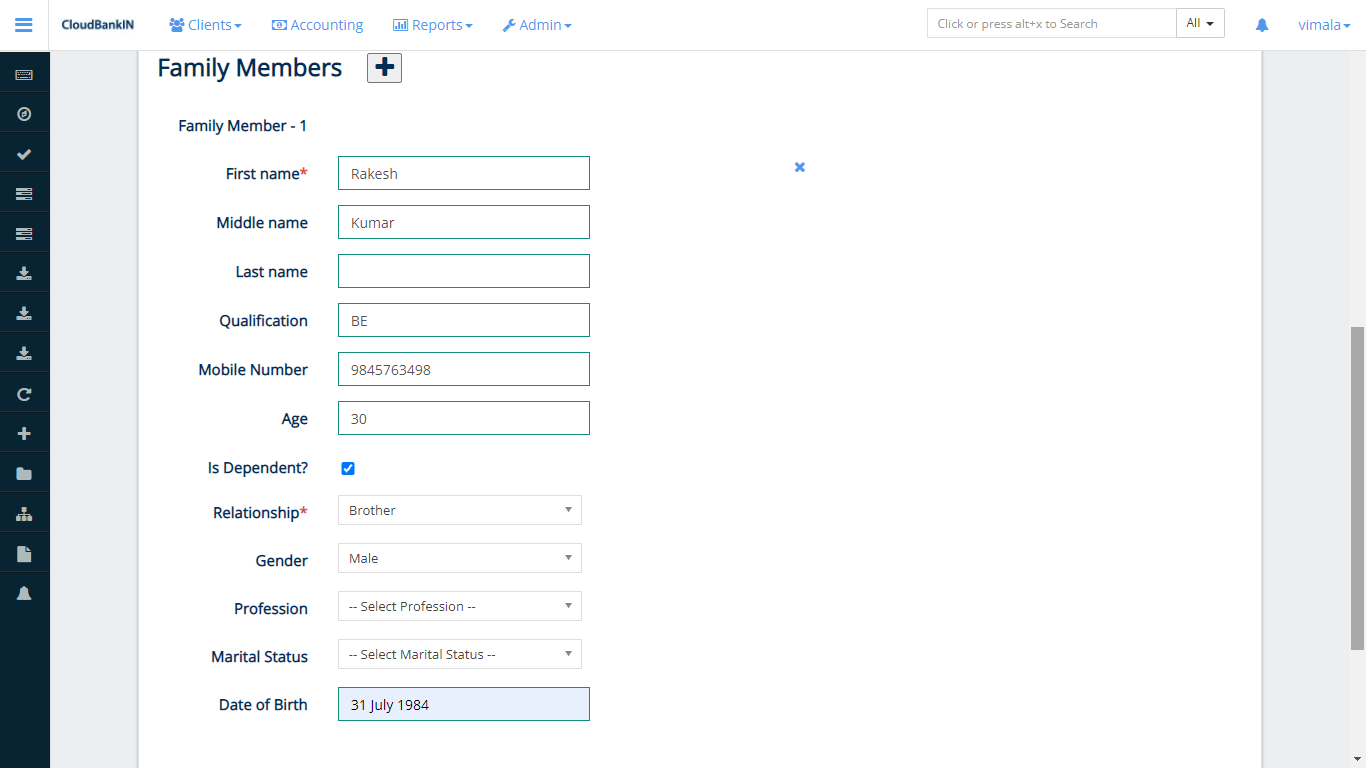The width and height of the screenshot is (1366, 768).
Task: Select the document icon in the sidebar
Action: point(24,551)
